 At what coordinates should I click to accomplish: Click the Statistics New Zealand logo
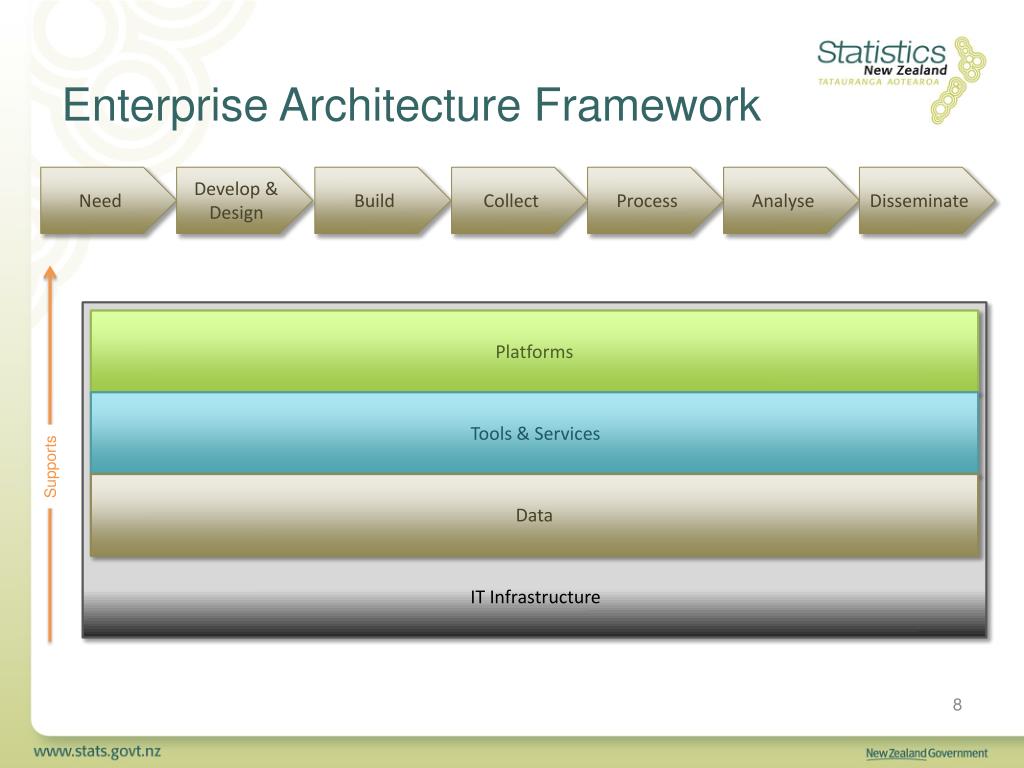[x=901, y=79]
